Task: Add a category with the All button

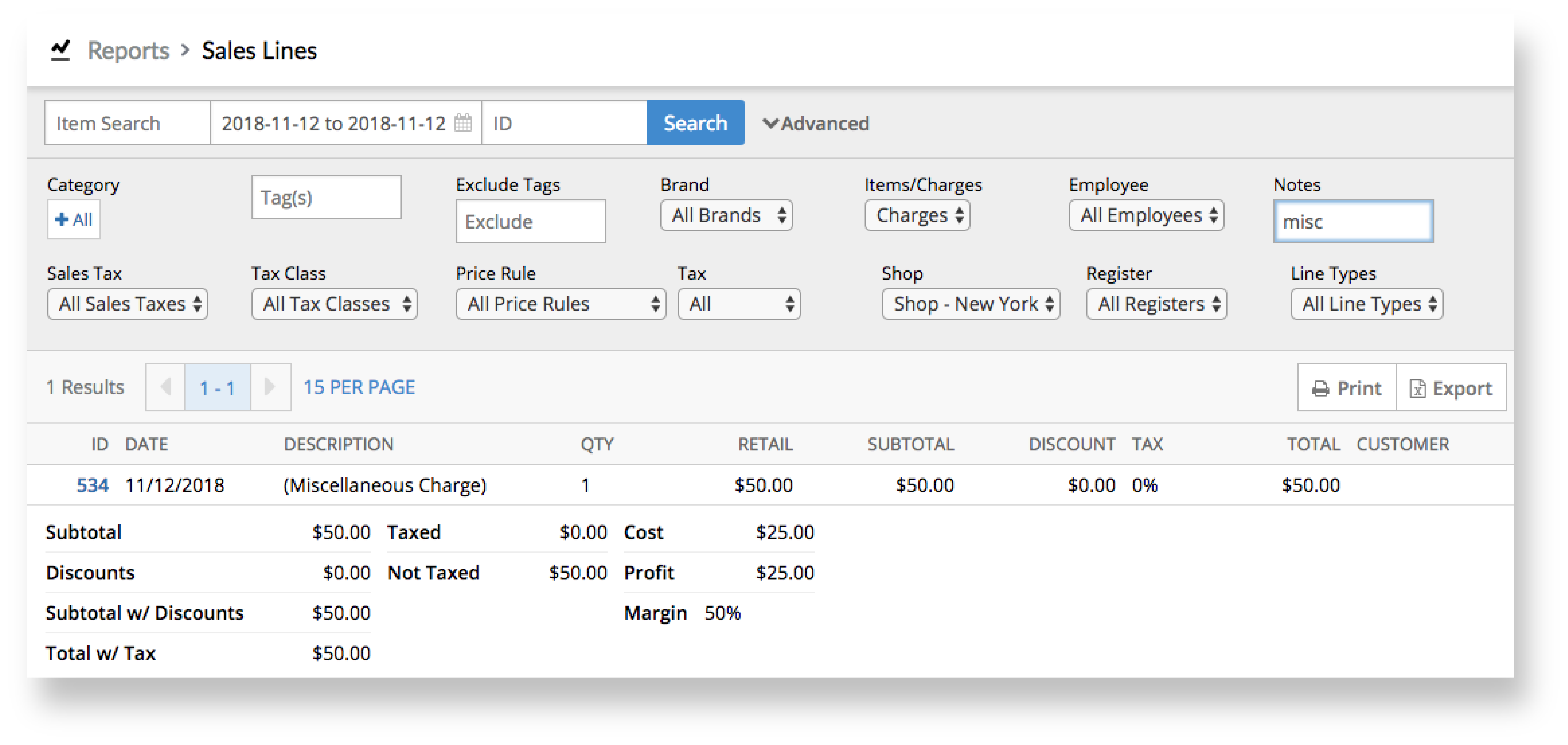Action: pyautogui.click(x=74, y=219)
